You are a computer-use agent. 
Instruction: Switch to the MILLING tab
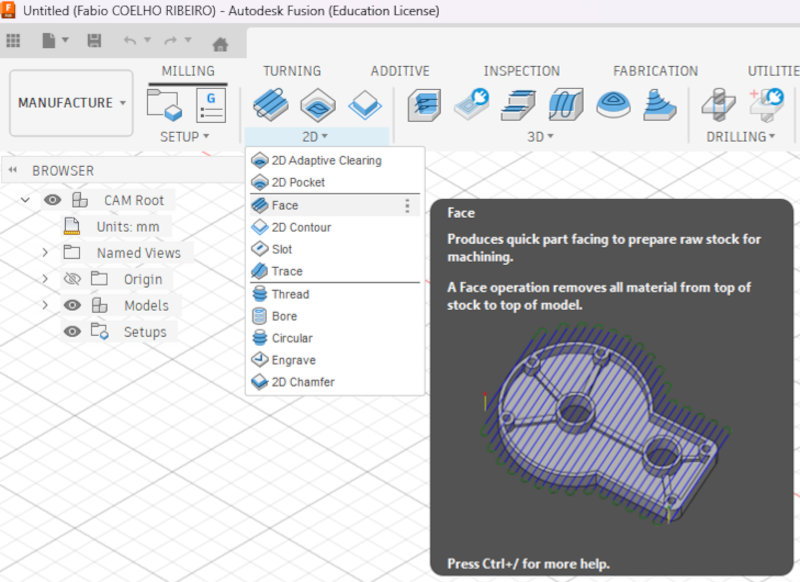coord(188,71)
